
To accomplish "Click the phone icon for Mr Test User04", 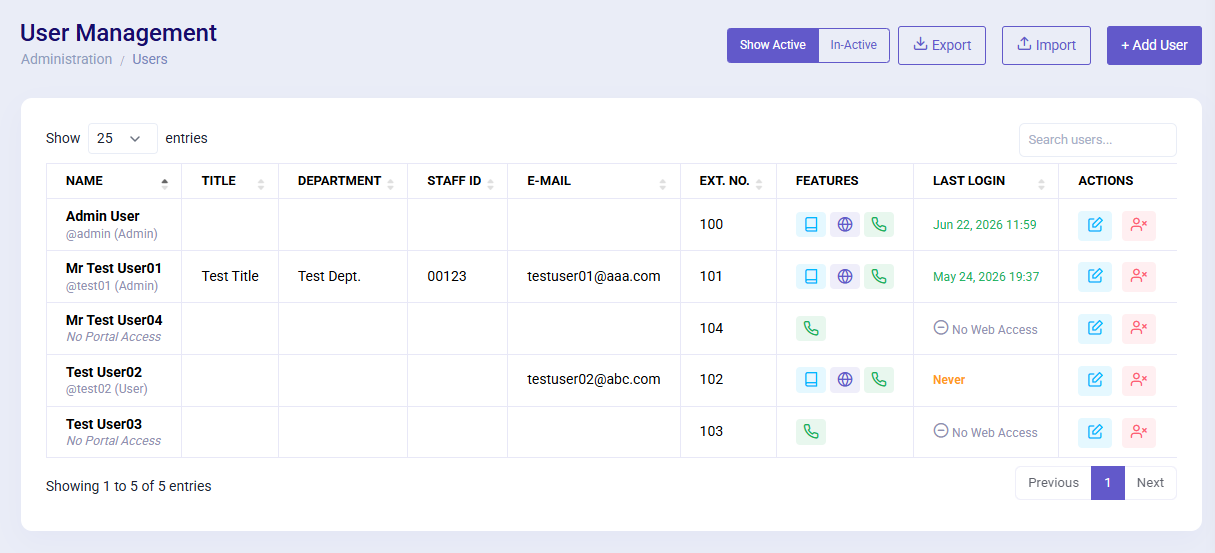I will point(811,328).
